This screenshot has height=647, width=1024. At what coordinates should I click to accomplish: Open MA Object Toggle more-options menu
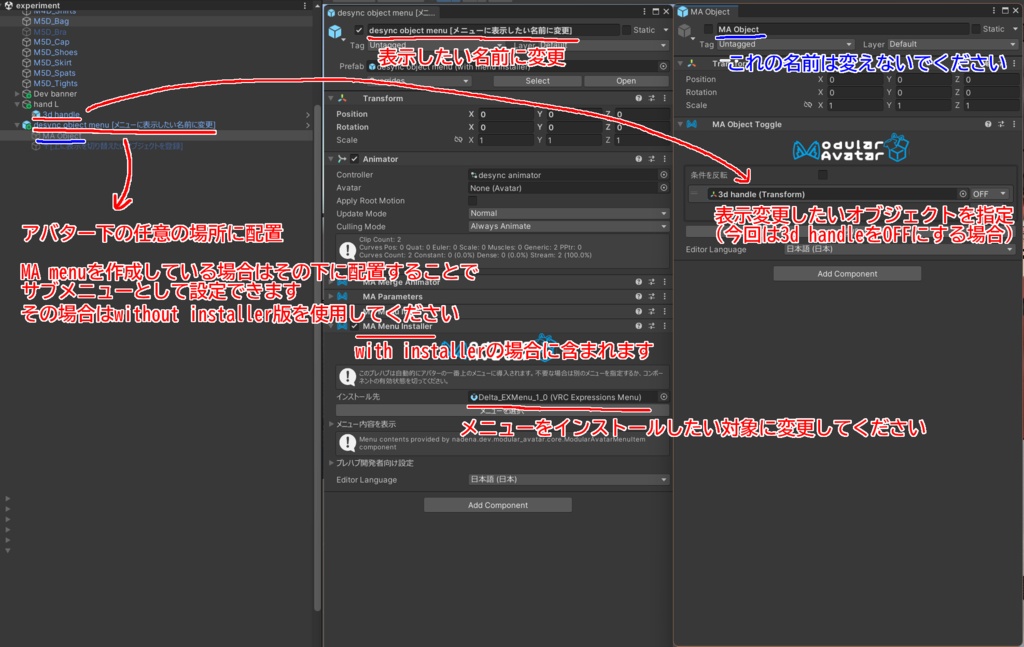1014,124
